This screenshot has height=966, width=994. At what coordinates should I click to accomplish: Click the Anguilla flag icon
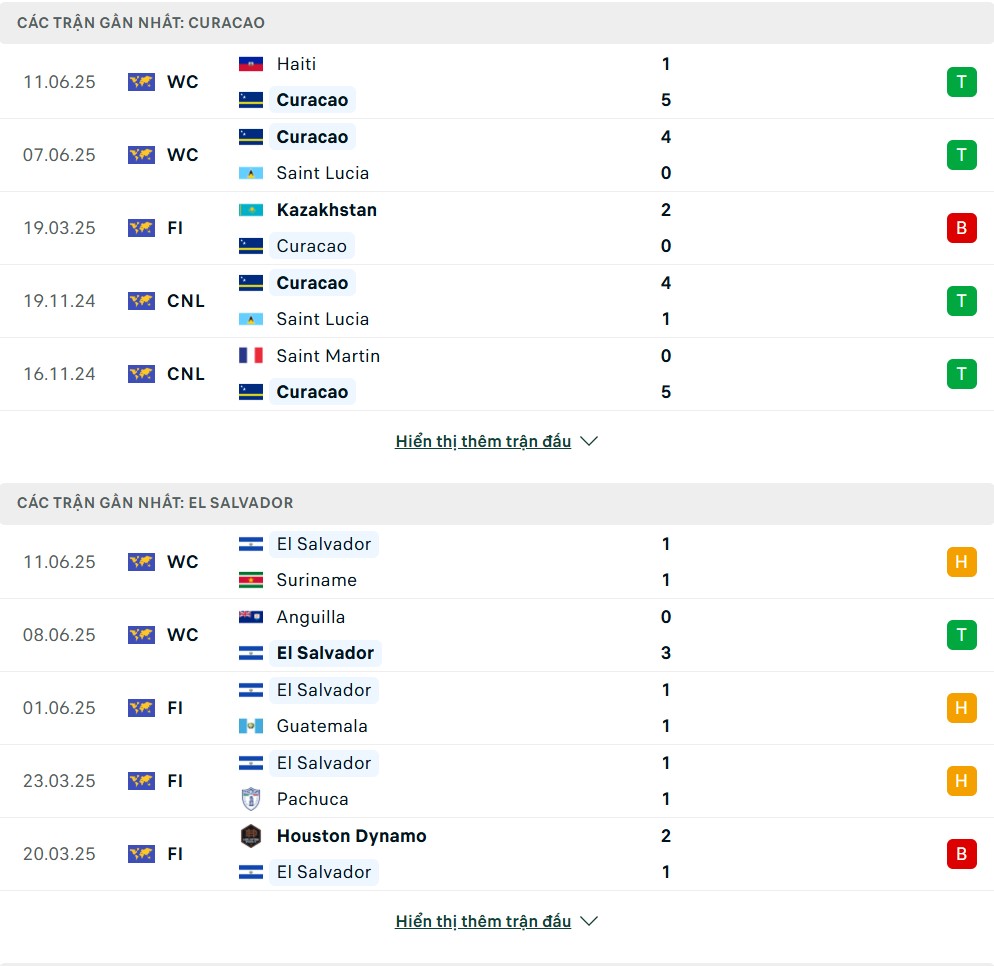pos(250,617)
